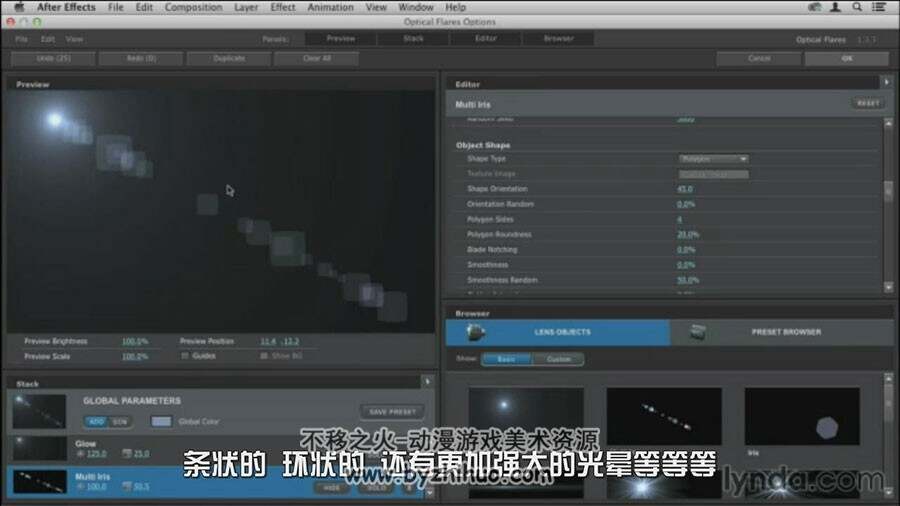Click the user account icon in menu bar
This screenshot has width=900, height=506.
[x=835, y=7]
